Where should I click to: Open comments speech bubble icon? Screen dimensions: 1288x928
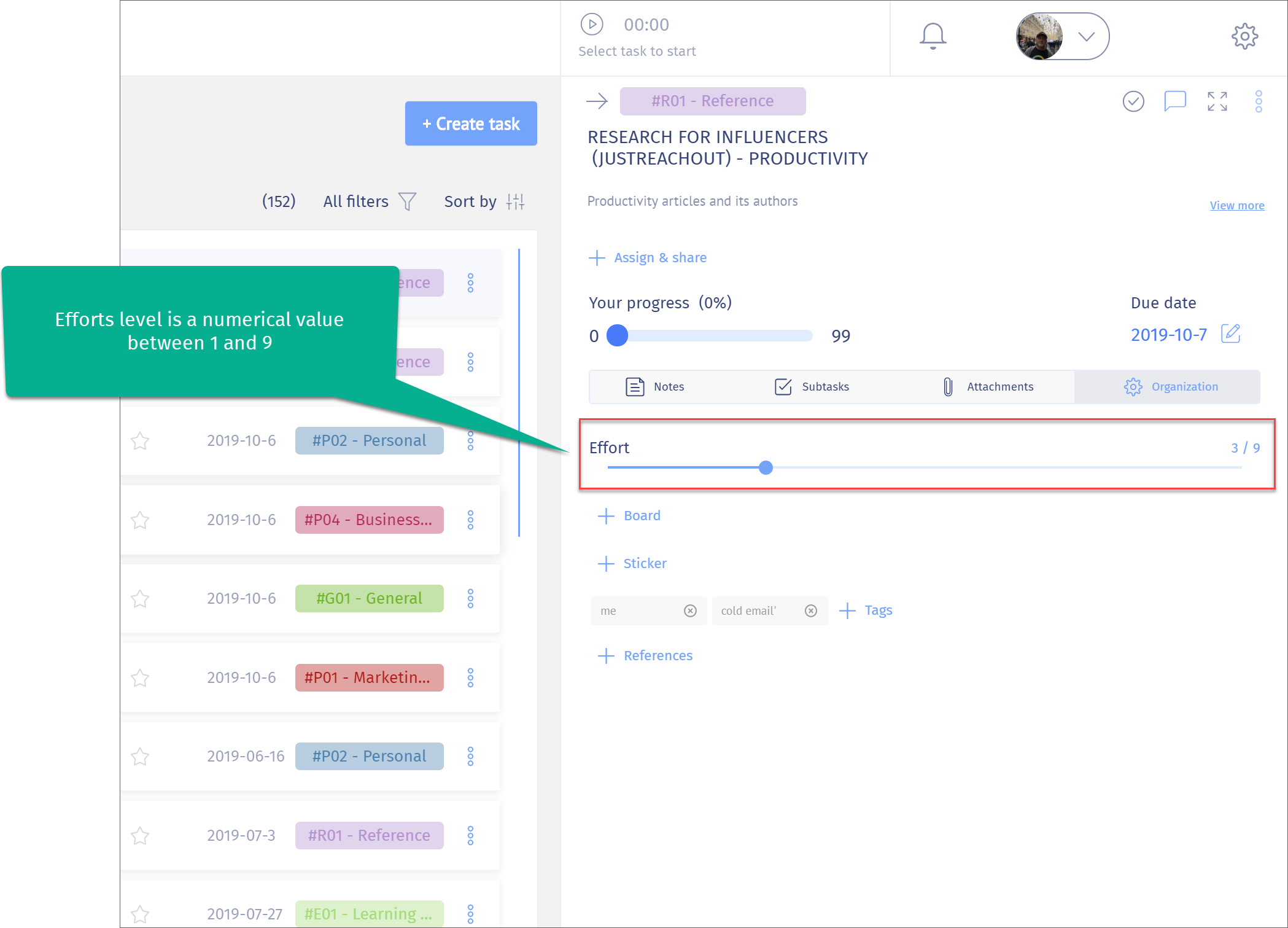click(x=1175, y=101)
